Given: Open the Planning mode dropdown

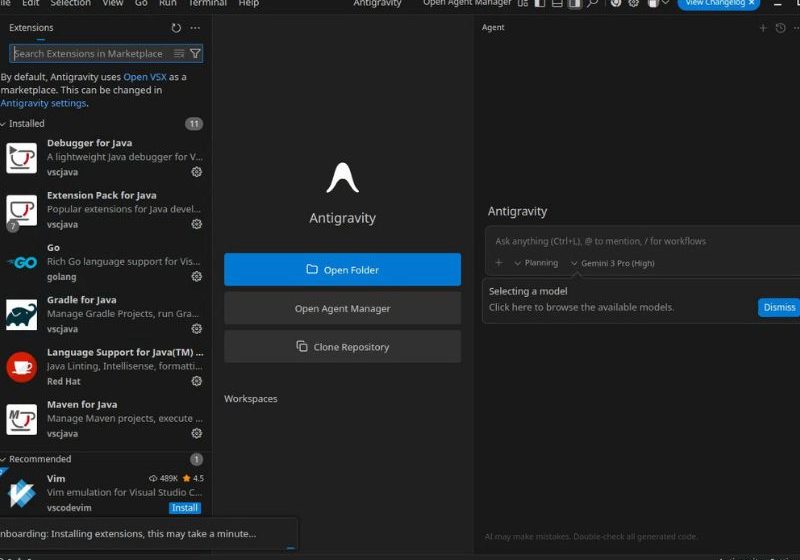Looking at the screenshot, I should (535, 263).
